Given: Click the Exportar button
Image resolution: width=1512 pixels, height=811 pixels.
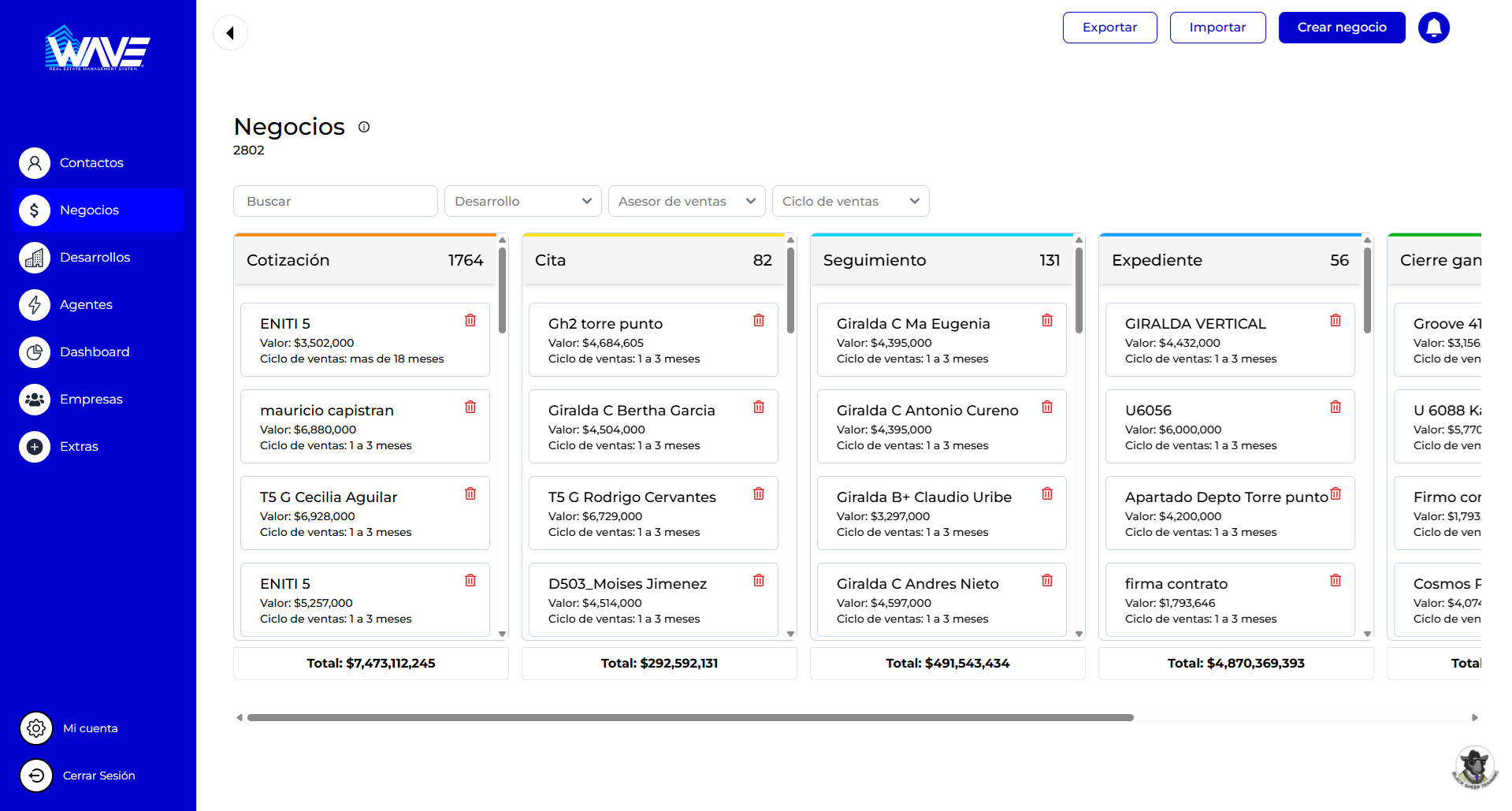Looking at the screenshot, I should tap(1109, 28).
